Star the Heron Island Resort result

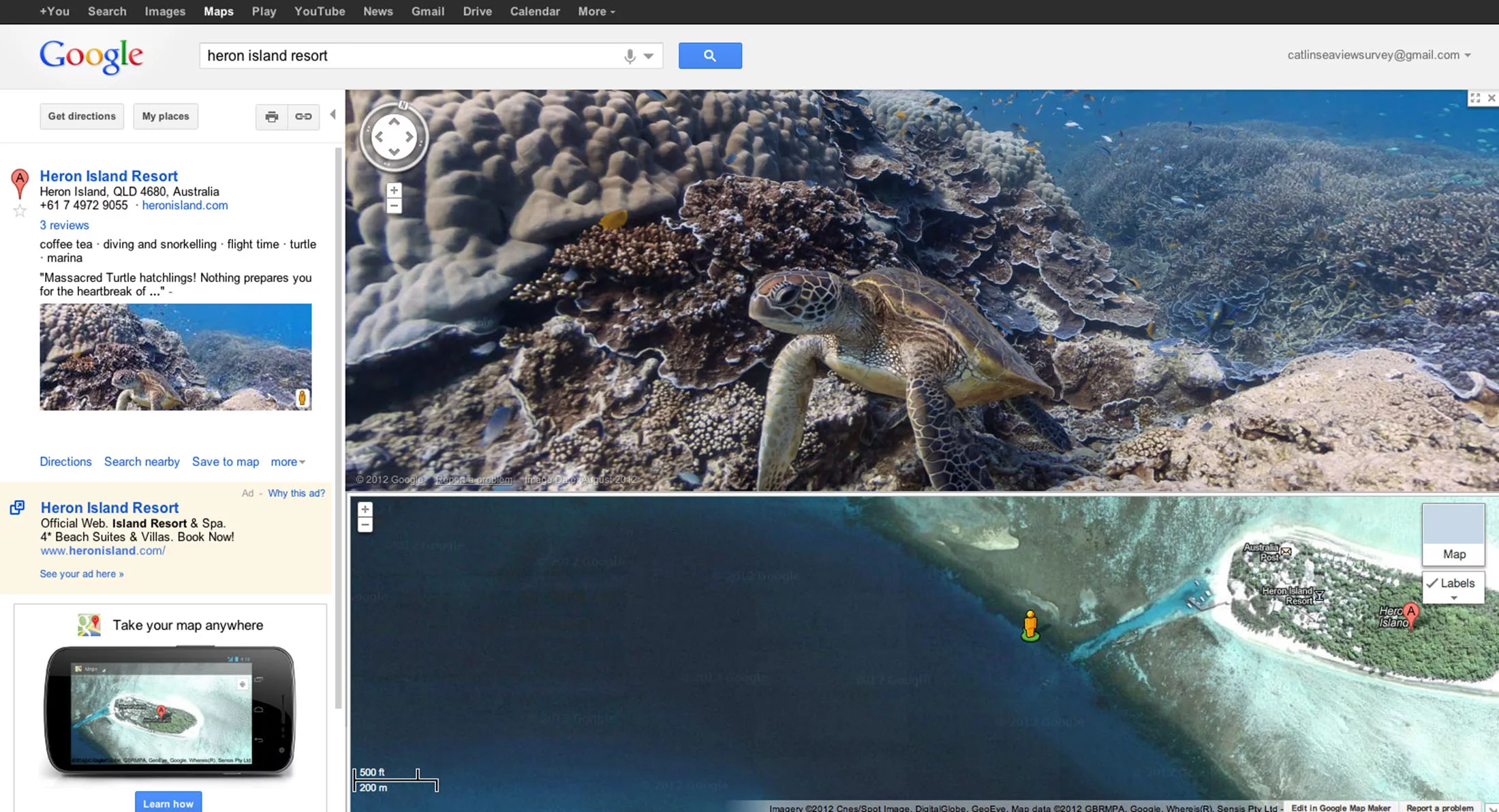pyautogui.click(x=18, y=210)
